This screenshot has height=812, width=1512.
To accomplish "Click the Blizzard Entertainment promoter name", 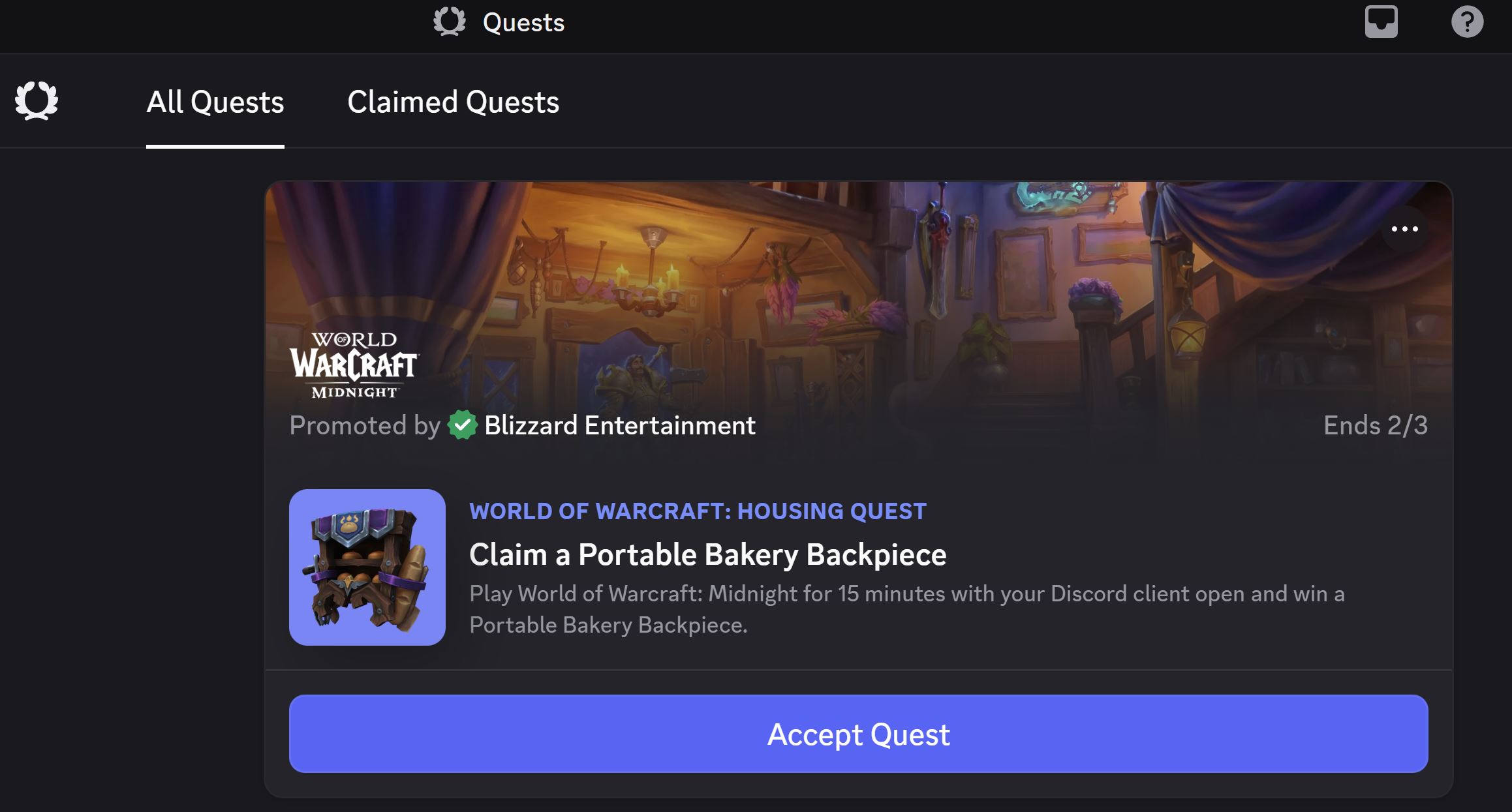I will pos(620,425).
